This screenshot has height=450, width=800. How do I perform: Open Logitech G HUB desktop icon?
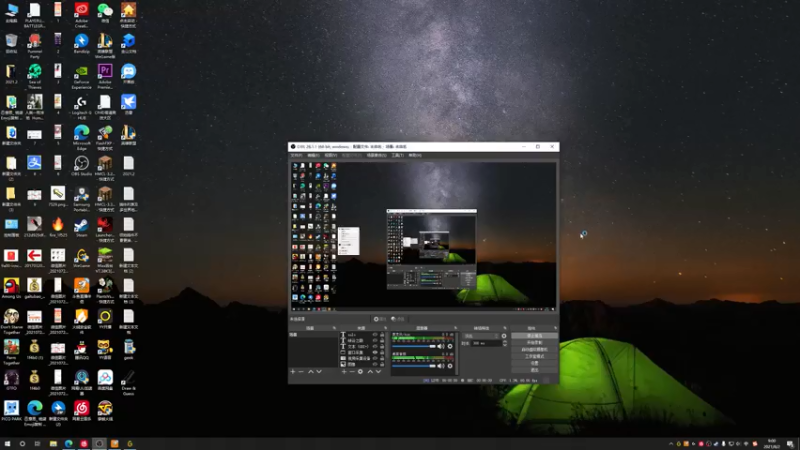click(81, 105)
